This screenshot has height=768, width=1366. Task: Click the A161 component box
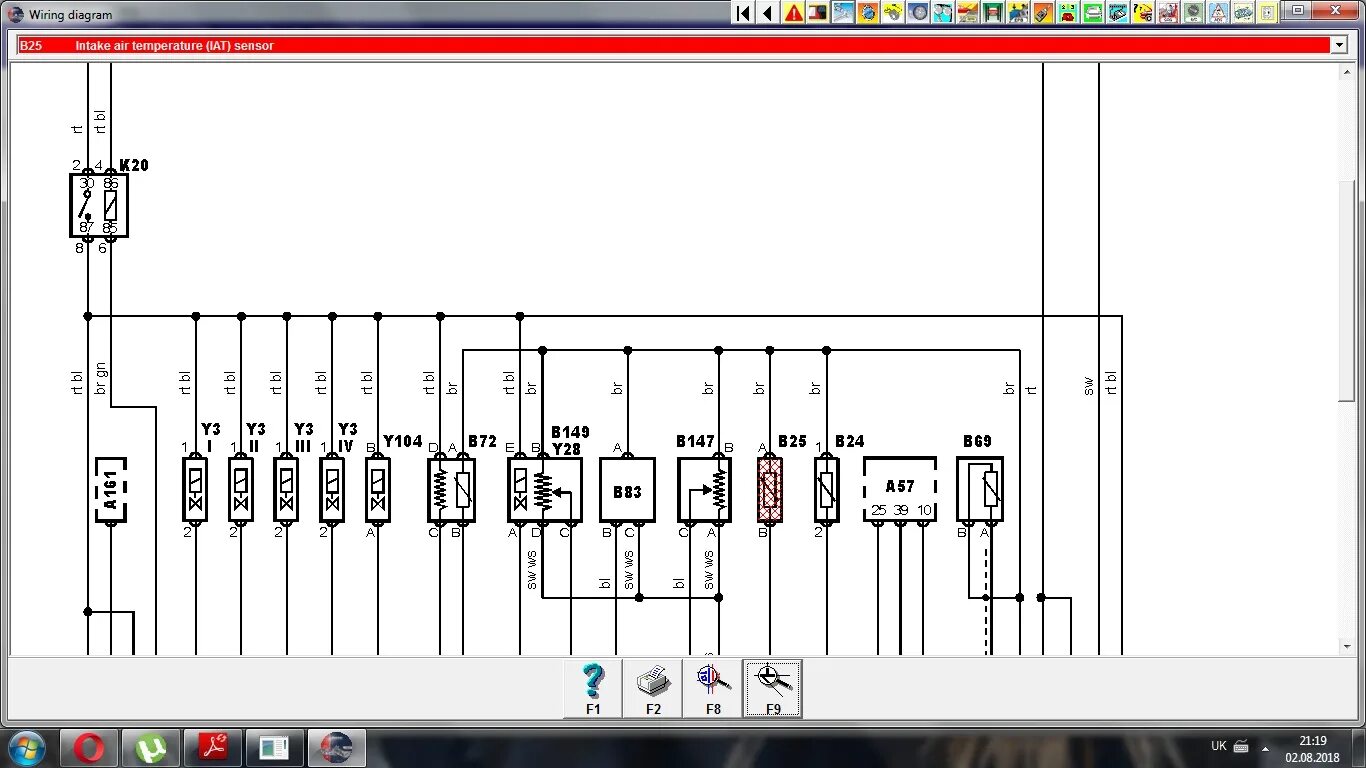coord(111,490)
